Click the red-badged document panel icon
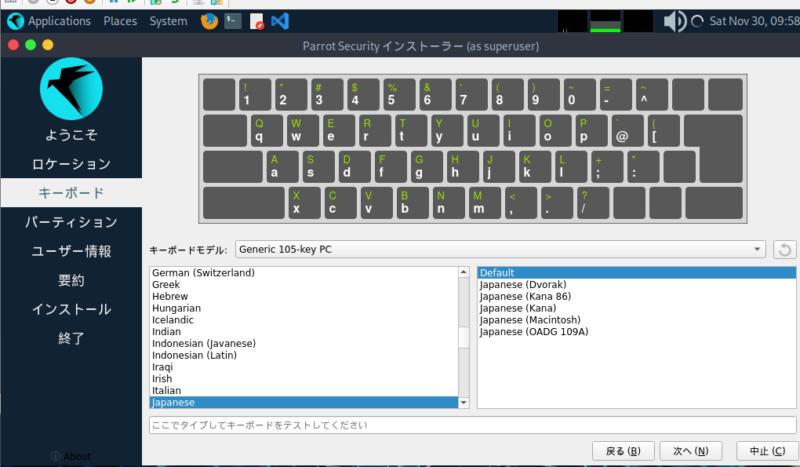 click(x=256, y=21)
